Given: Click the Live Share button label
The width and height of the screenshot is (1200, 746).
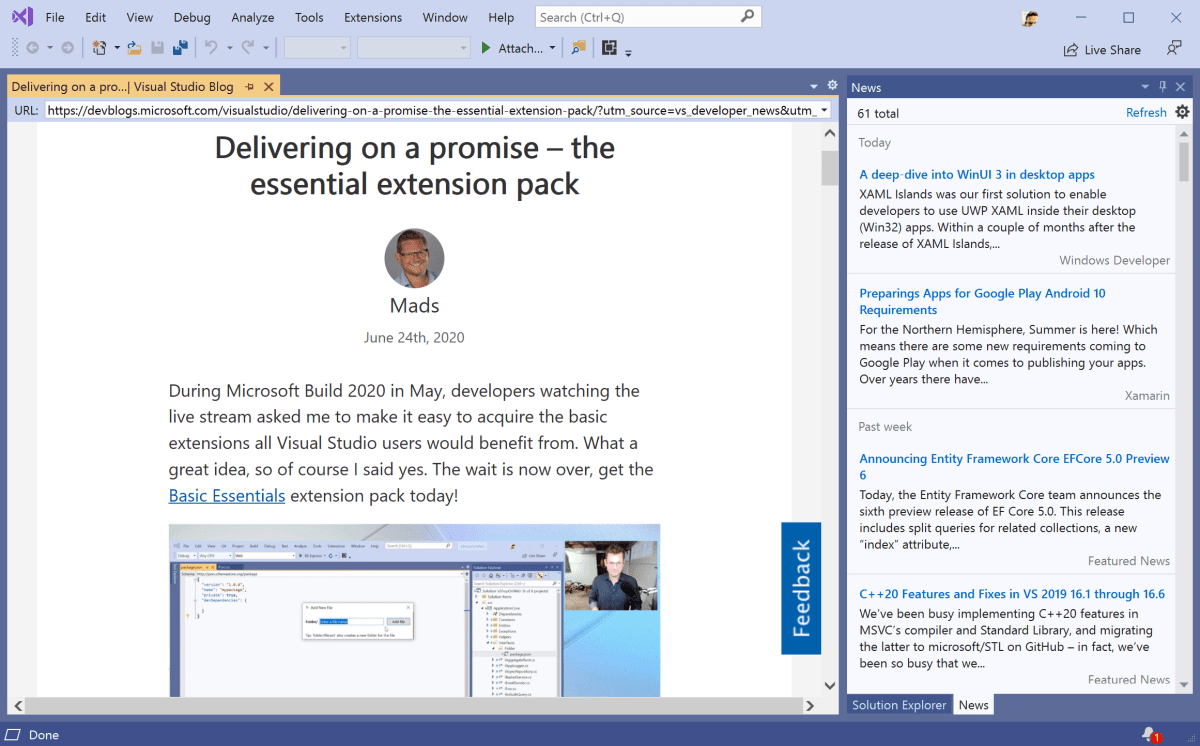Looking at the screenshot, I should coord(1112,50).
